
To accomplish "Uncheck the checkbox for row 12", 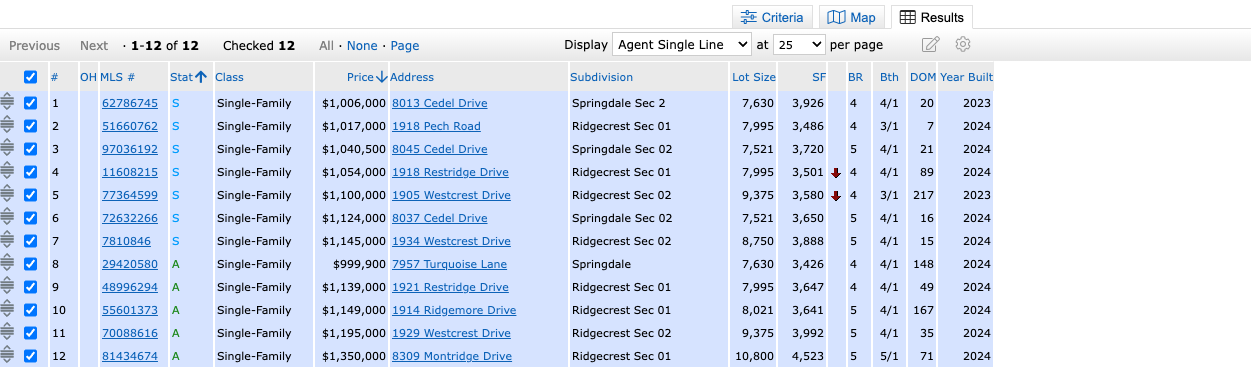I will pos(30,356).
